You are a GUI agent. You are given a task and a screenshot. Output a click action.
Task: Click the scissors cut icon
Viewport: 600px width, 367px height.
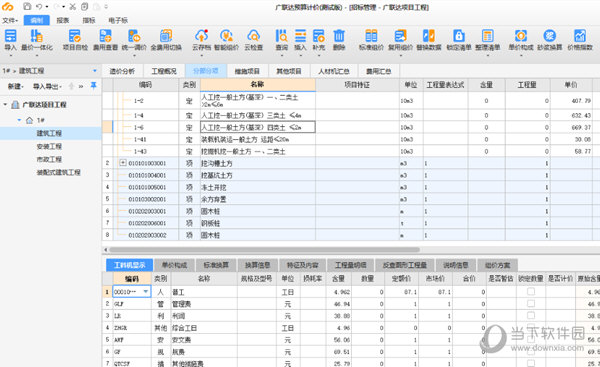pos(73,7)
